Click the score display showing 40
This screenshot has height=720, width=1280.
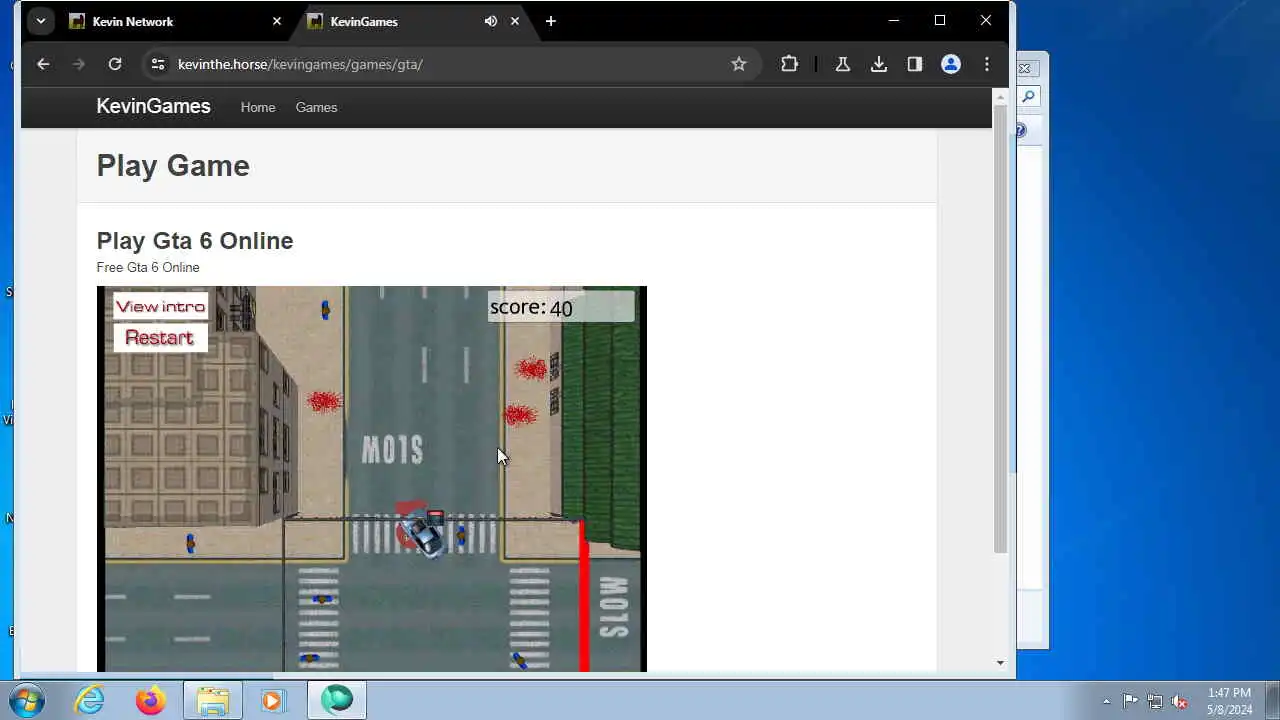[561, 307]
